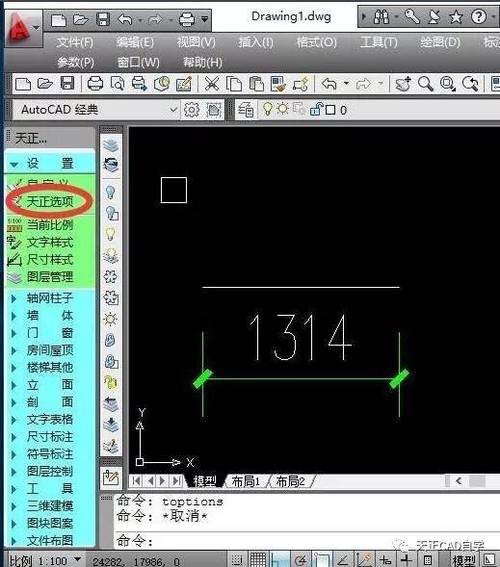Click the horizontal scrollbar left arrow

point(459,481)
